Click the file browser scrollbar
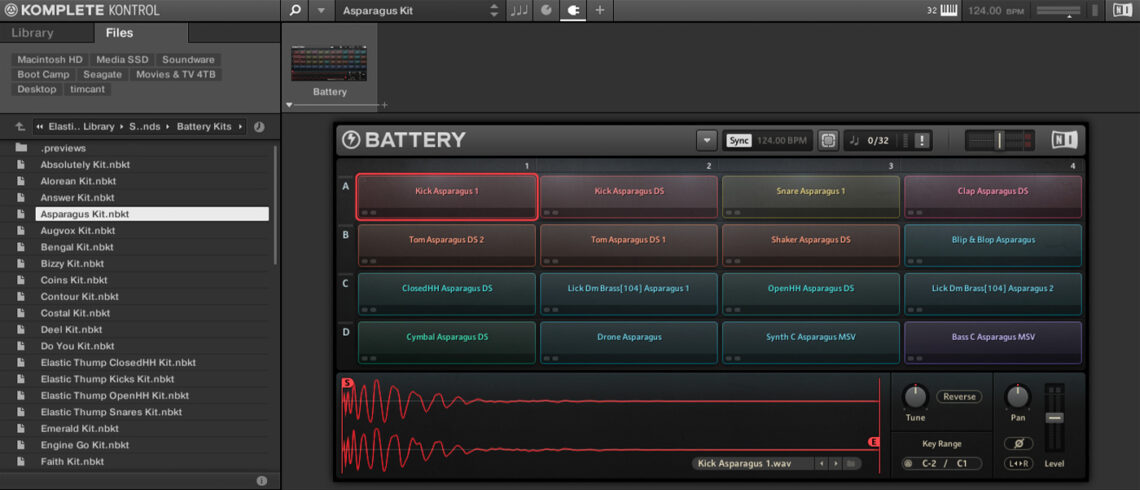The height and width of the screenshot is (490, 1140). pyautogui.click(x=275, y=205)
